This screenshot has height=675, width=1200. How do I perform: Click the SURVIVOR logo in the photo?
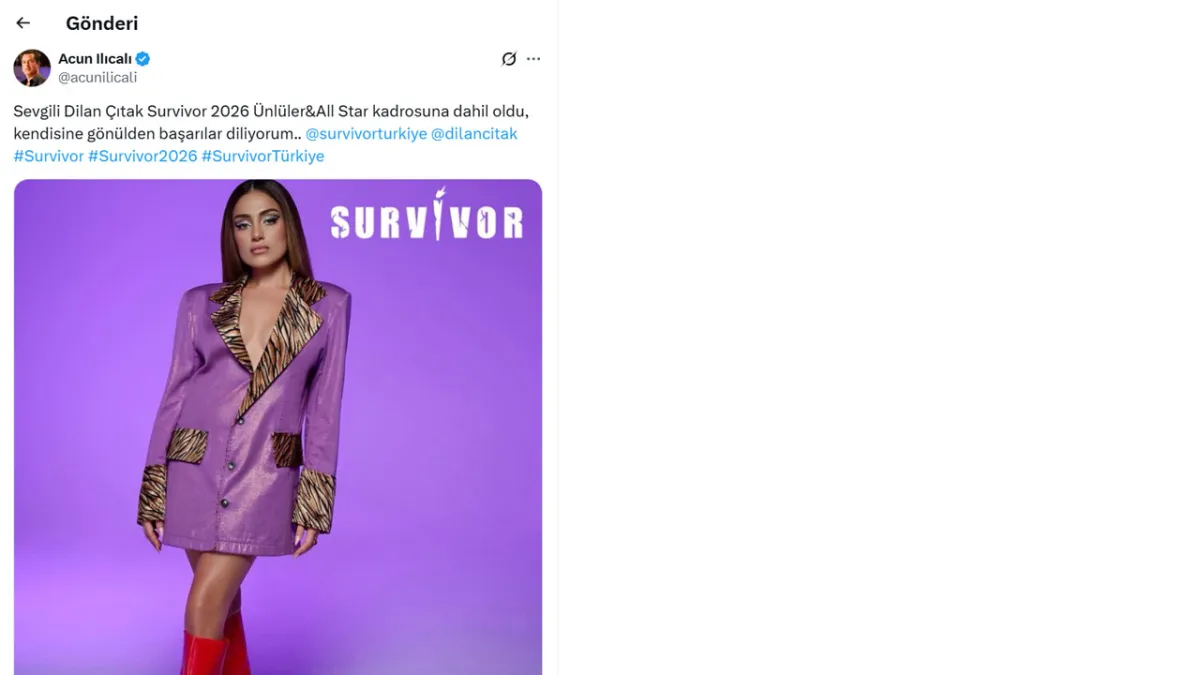click(427, 215)
